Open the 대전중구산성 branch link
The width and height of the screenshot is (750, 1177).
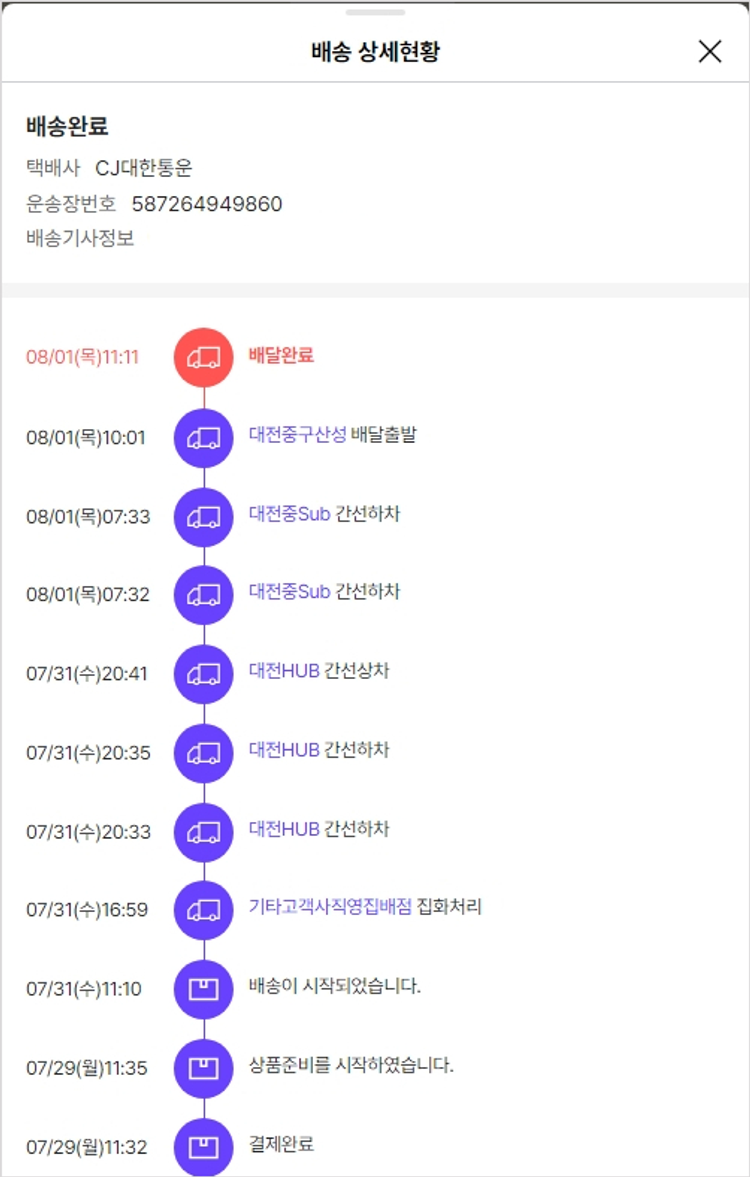coord(297,435)
